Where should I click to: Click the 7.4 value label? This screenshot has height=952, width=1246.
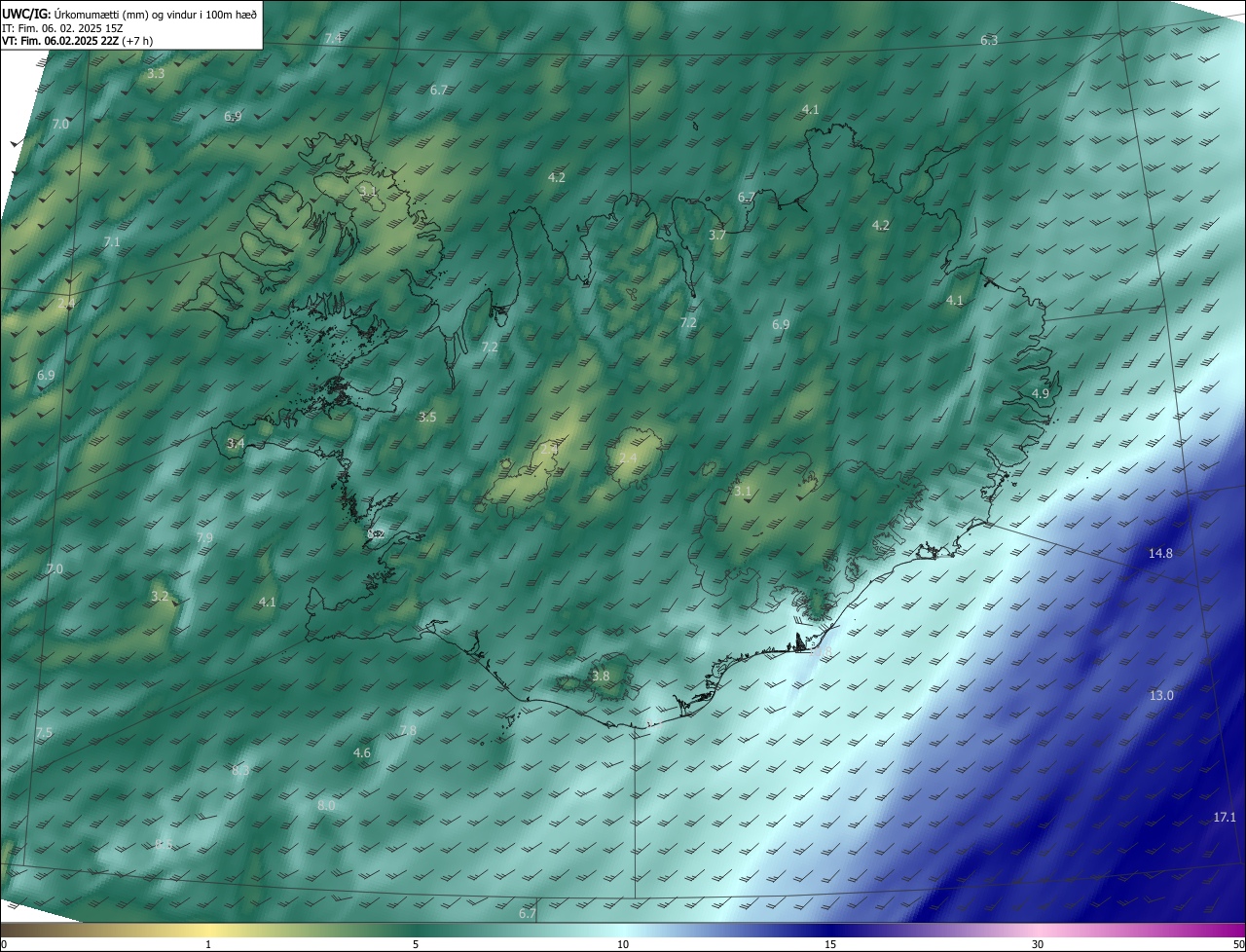coord(333,38)
